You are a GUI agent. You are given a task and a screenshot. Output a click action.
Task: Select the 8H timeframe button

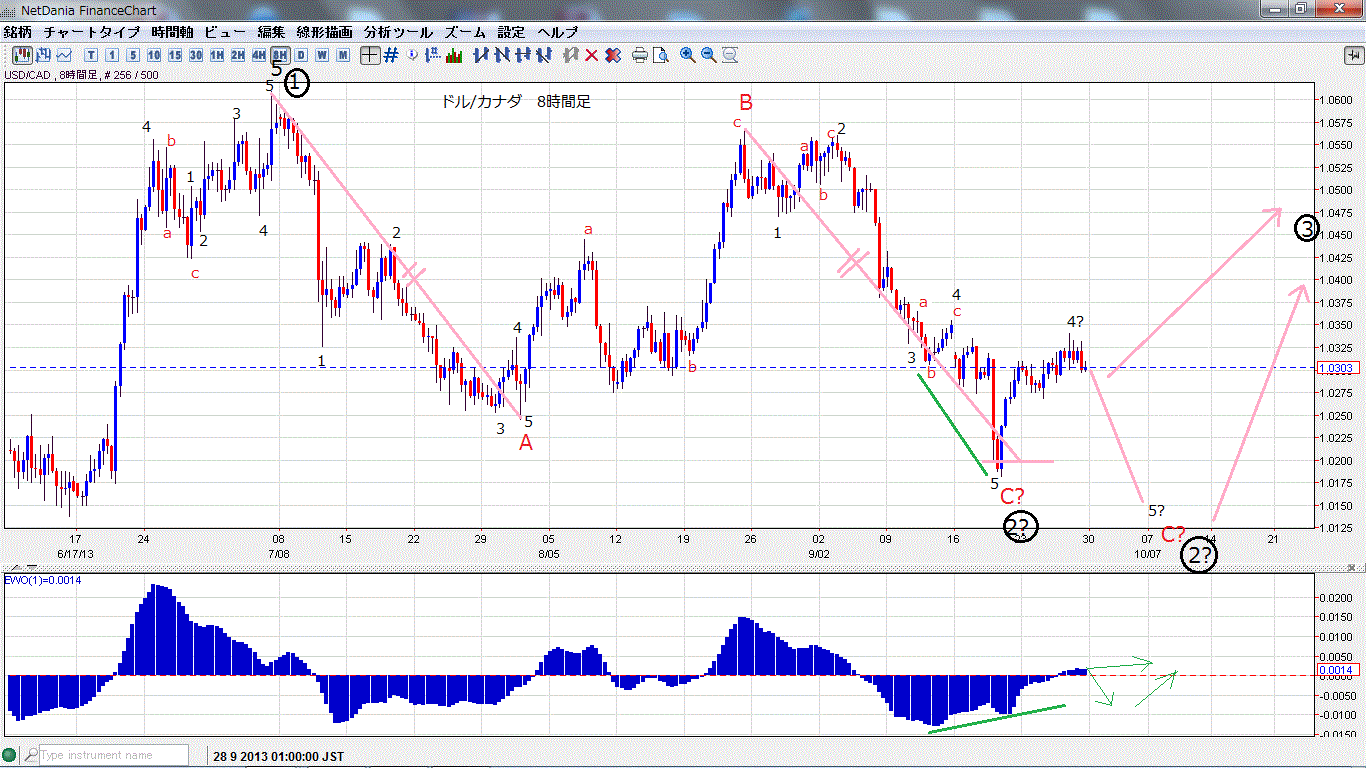(x=280, y=55)
